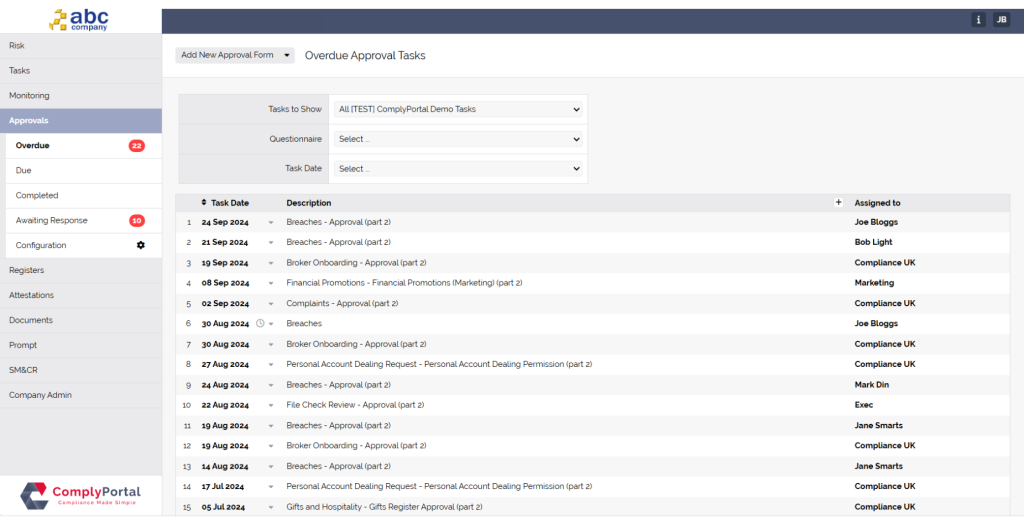Click the Overdue count badge 22
1024x525 pixels.
click(x=137, y=146)
